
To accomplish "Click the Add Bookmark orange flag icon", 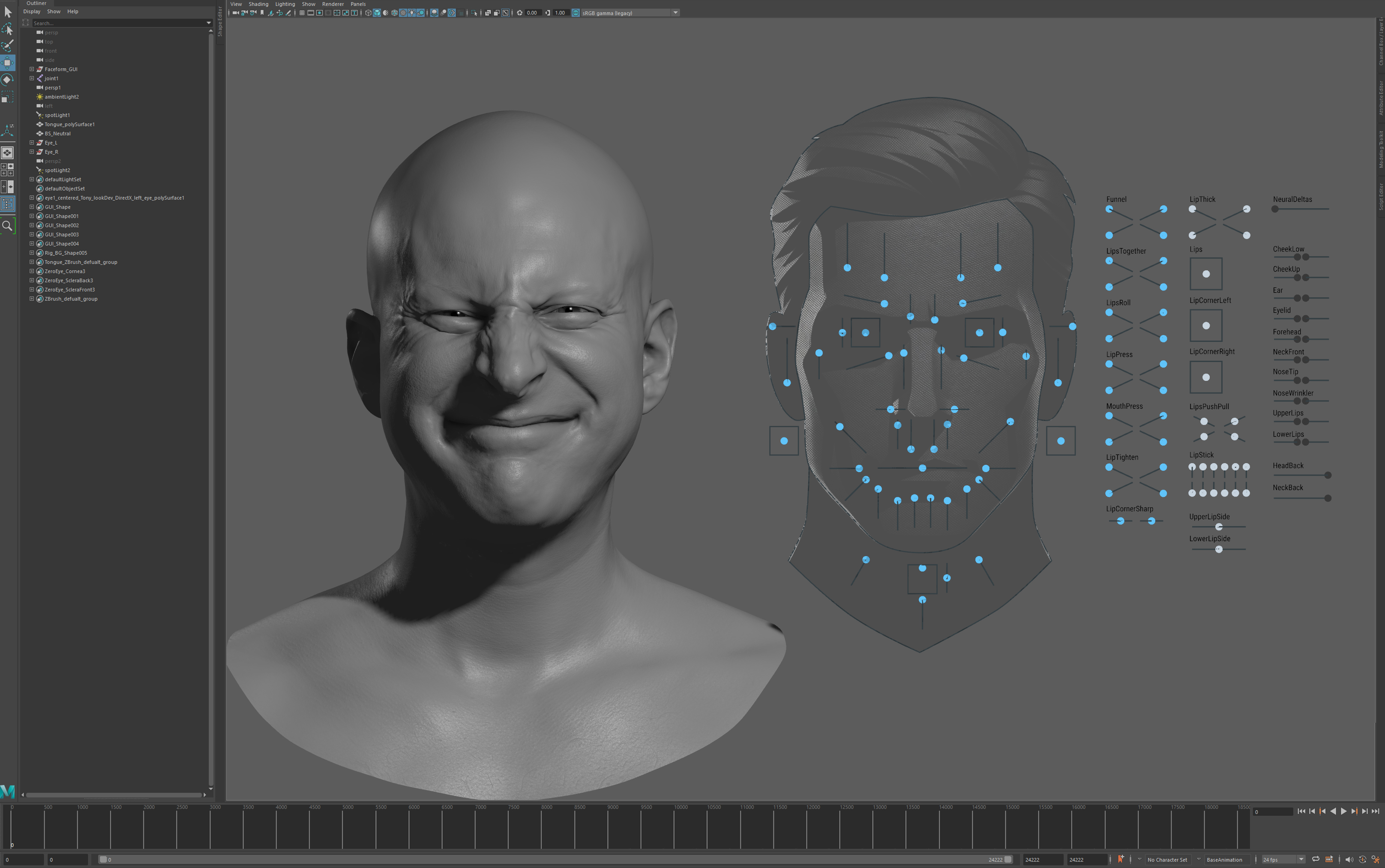I will (1121, 859).
